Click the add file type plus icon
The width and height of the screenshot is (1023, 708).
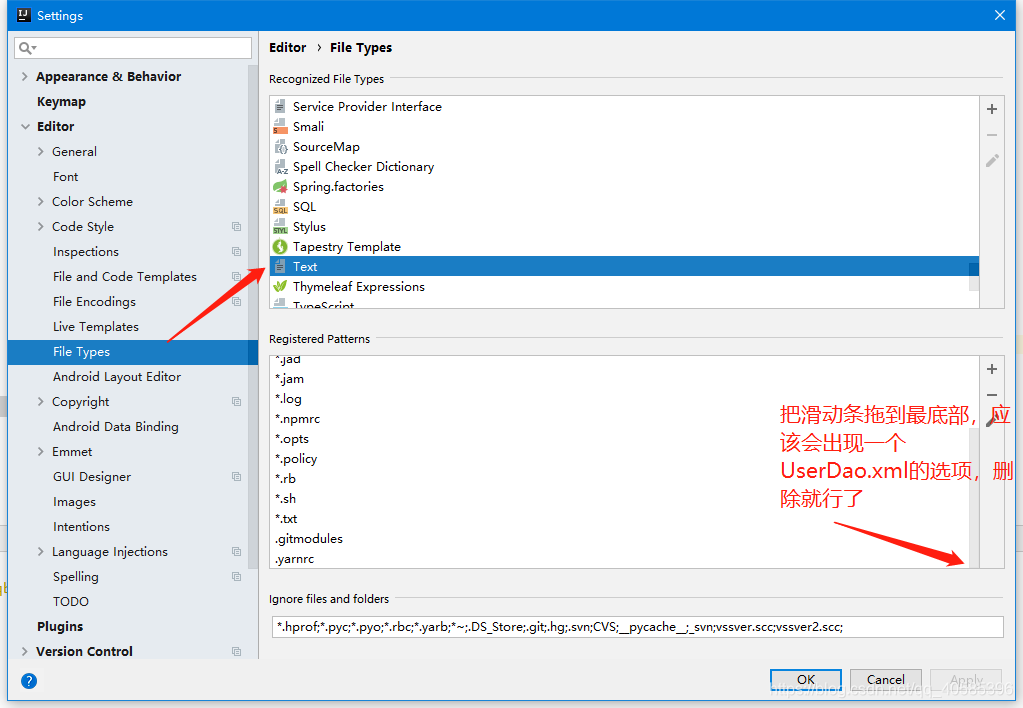click(992, 109)
